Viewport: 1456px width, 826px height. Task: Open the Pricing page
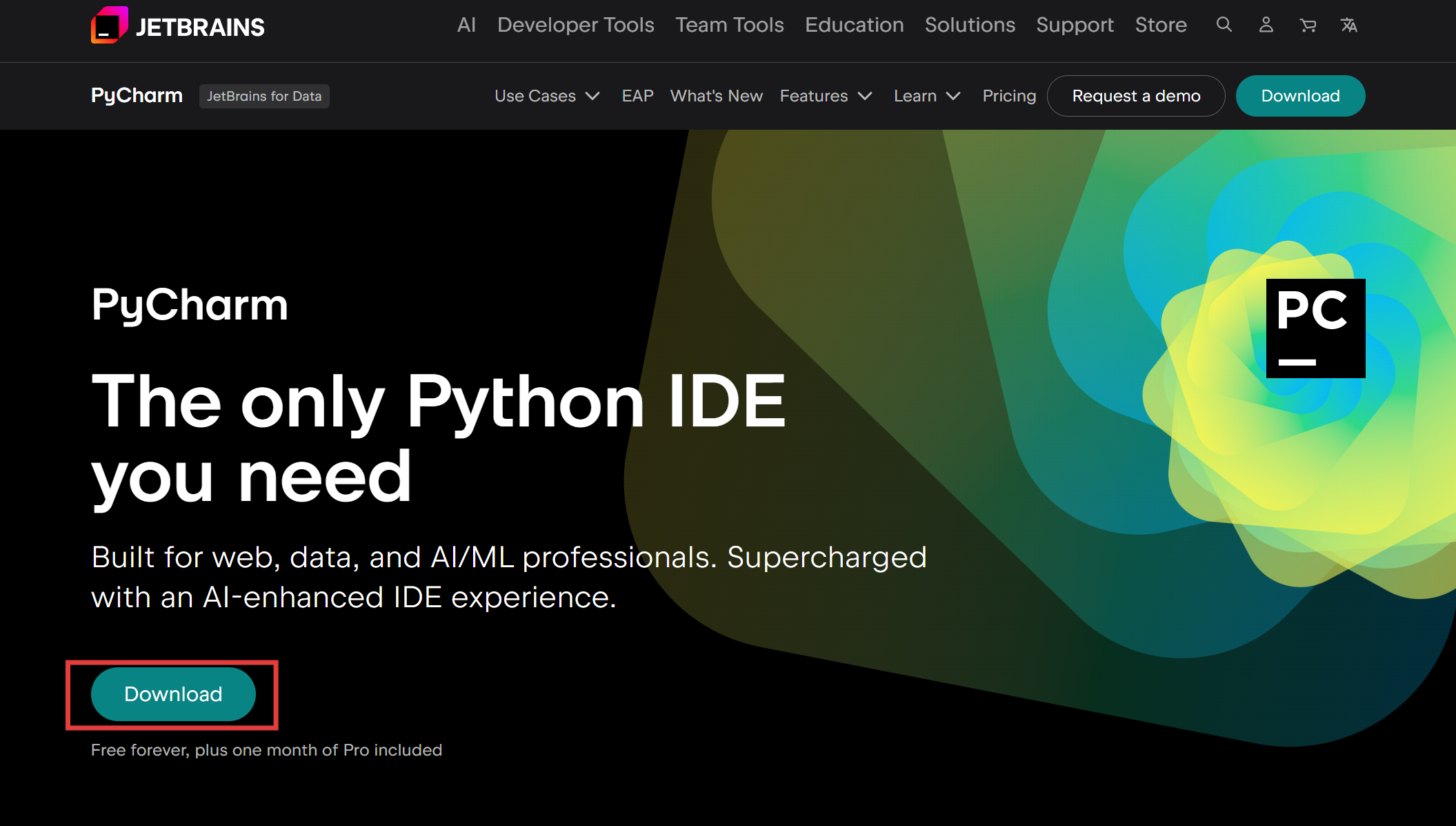[1009, 96]
